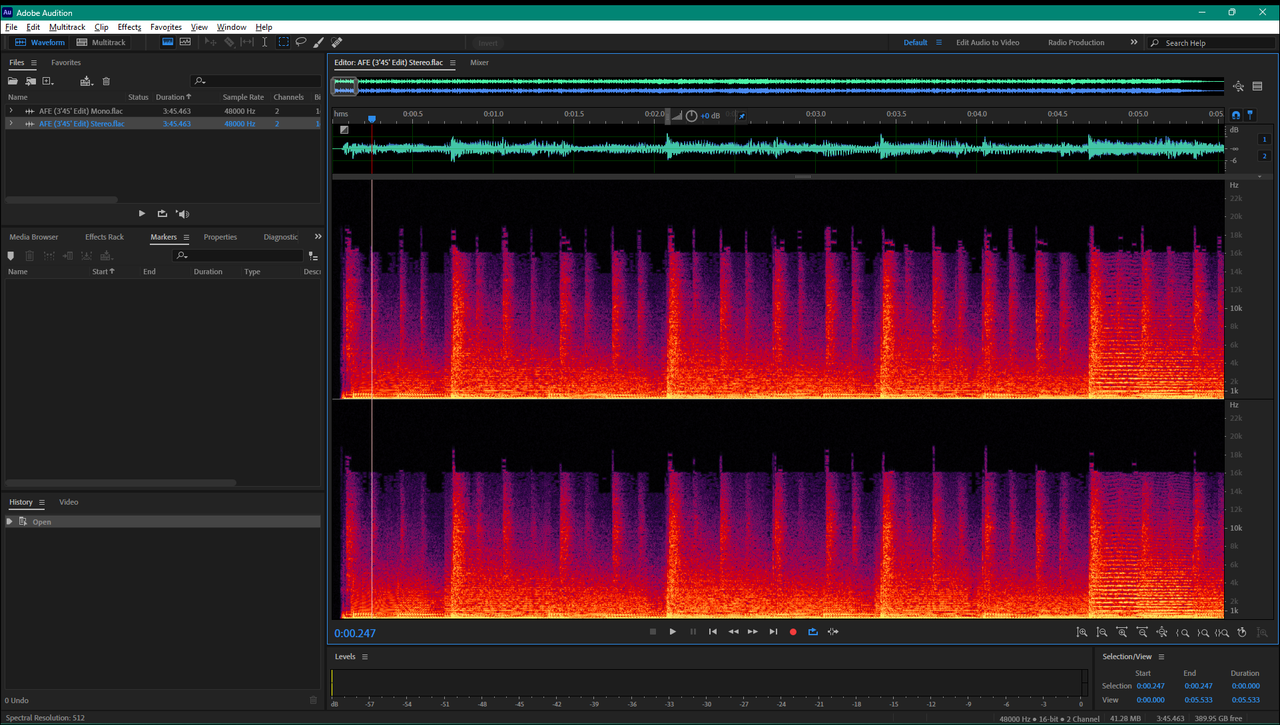Move playhead to next marker
Viewport: 1280px width, 725px height.
coord(773,632)
